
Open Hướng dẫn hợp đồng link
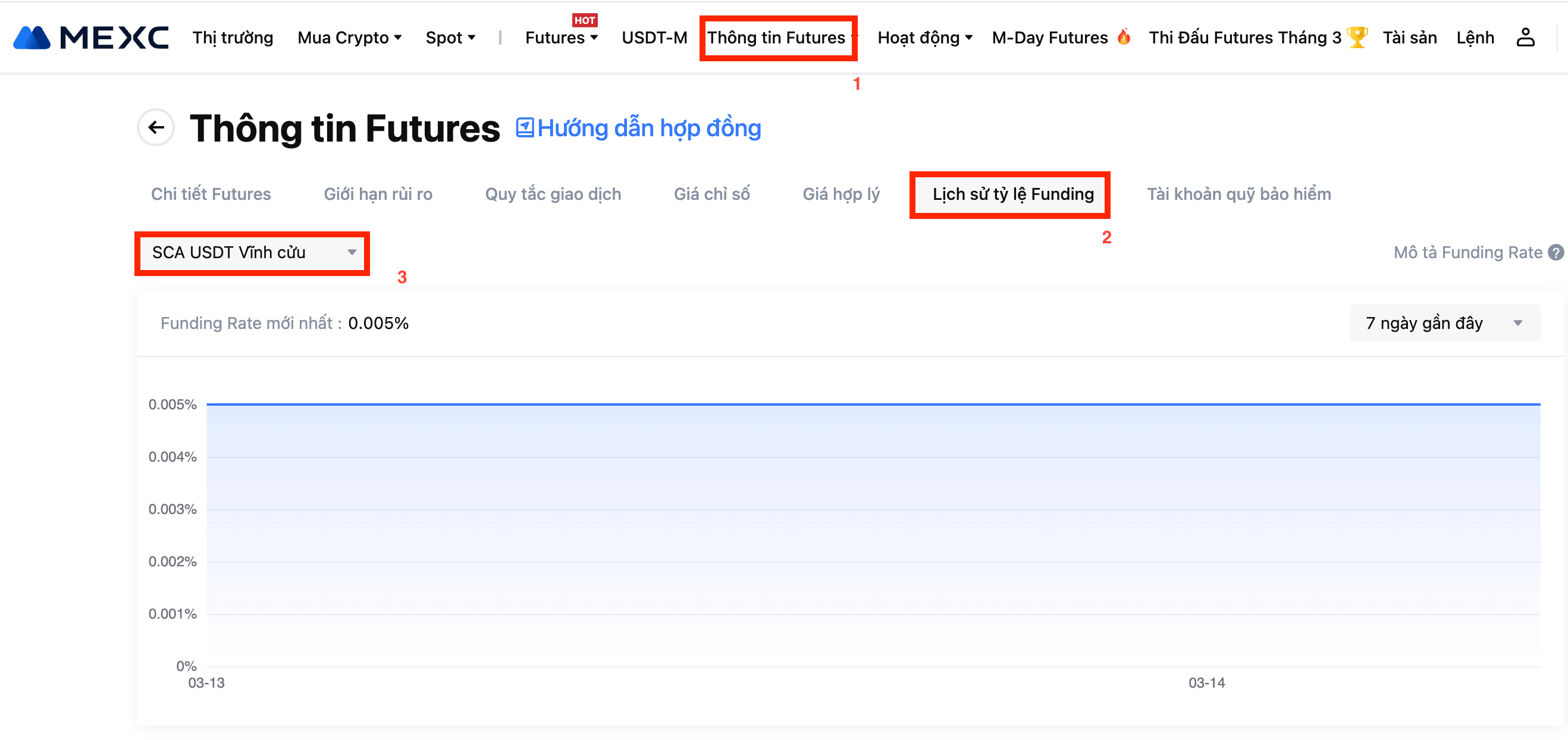649,128
